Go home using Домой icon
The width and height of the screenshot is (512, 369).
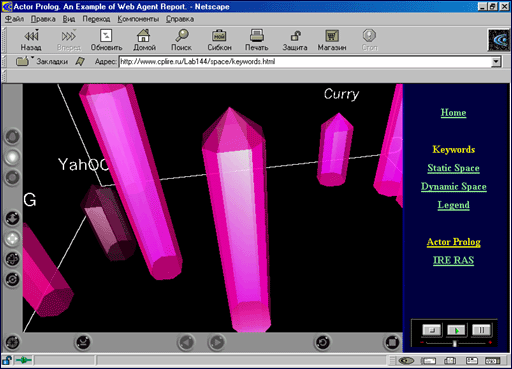[144, 40]
